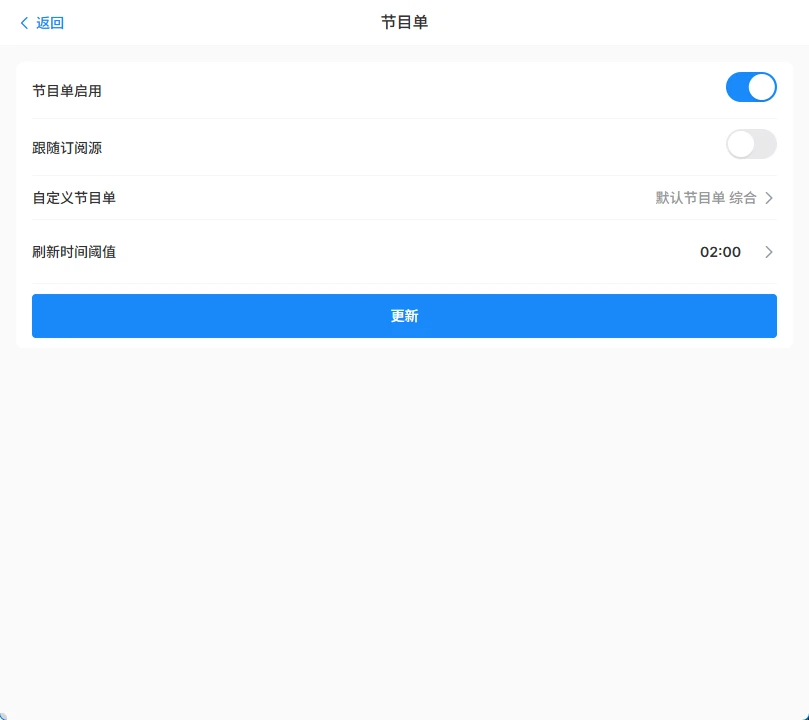Select the 默认节目单 综合 value
This screenshot has height=720, width=809.
point(705,198)
